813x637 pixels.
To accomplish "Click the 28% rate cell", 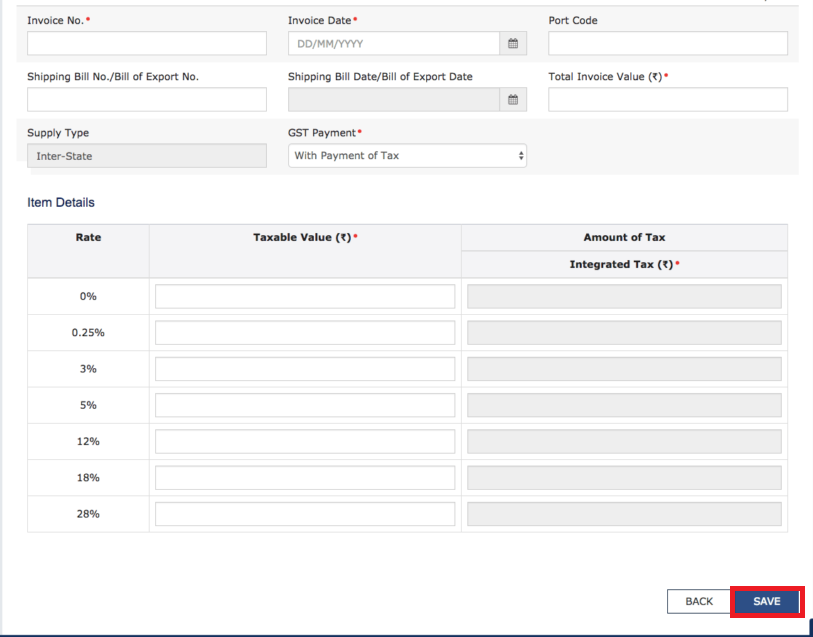I will (88, 514).
